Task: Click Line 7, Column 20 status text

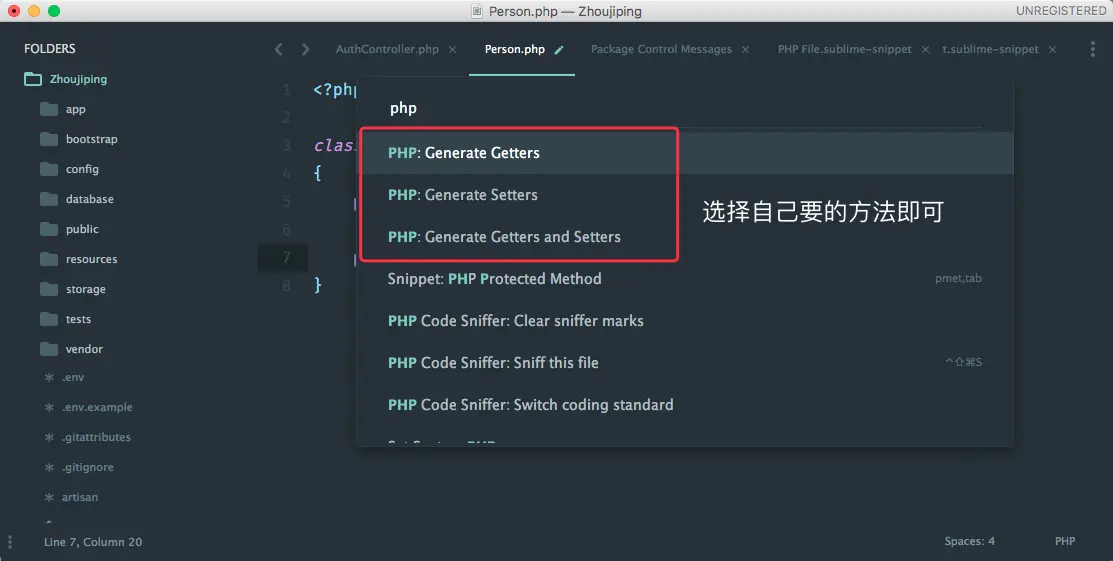Action: pyautogui.click(x=93, y=542)
